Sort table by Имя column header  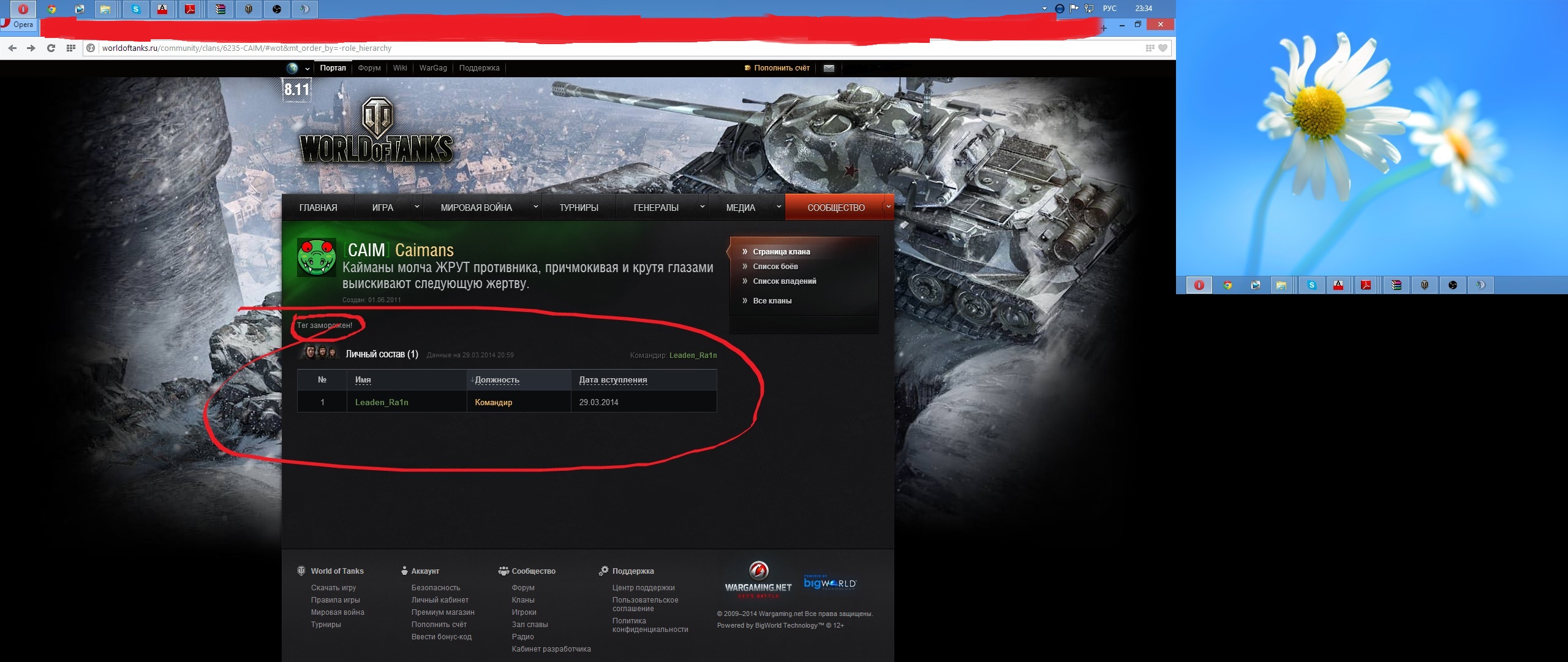363,380
